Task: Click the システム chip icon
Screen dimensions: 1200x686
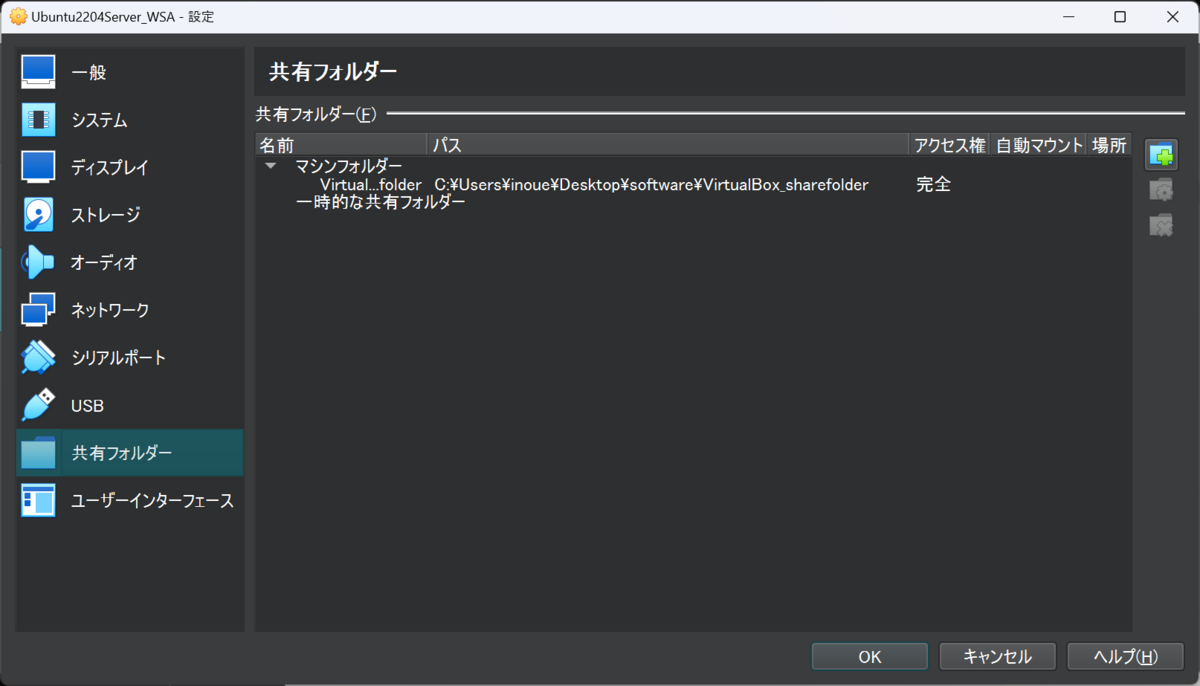Action: coord(38,120)
